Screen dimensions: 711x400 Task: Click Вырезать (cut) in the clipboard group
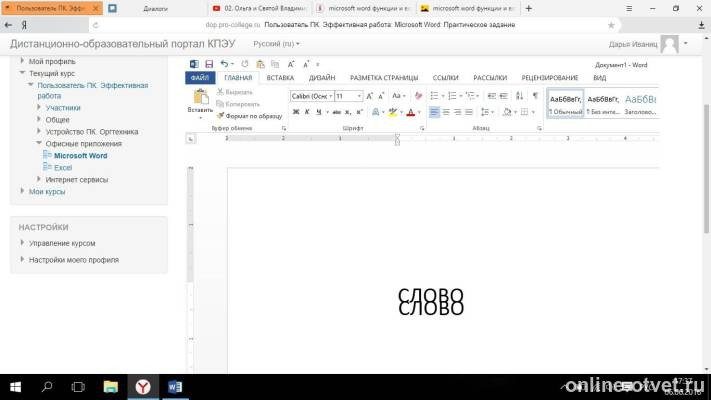coord(234,92)
